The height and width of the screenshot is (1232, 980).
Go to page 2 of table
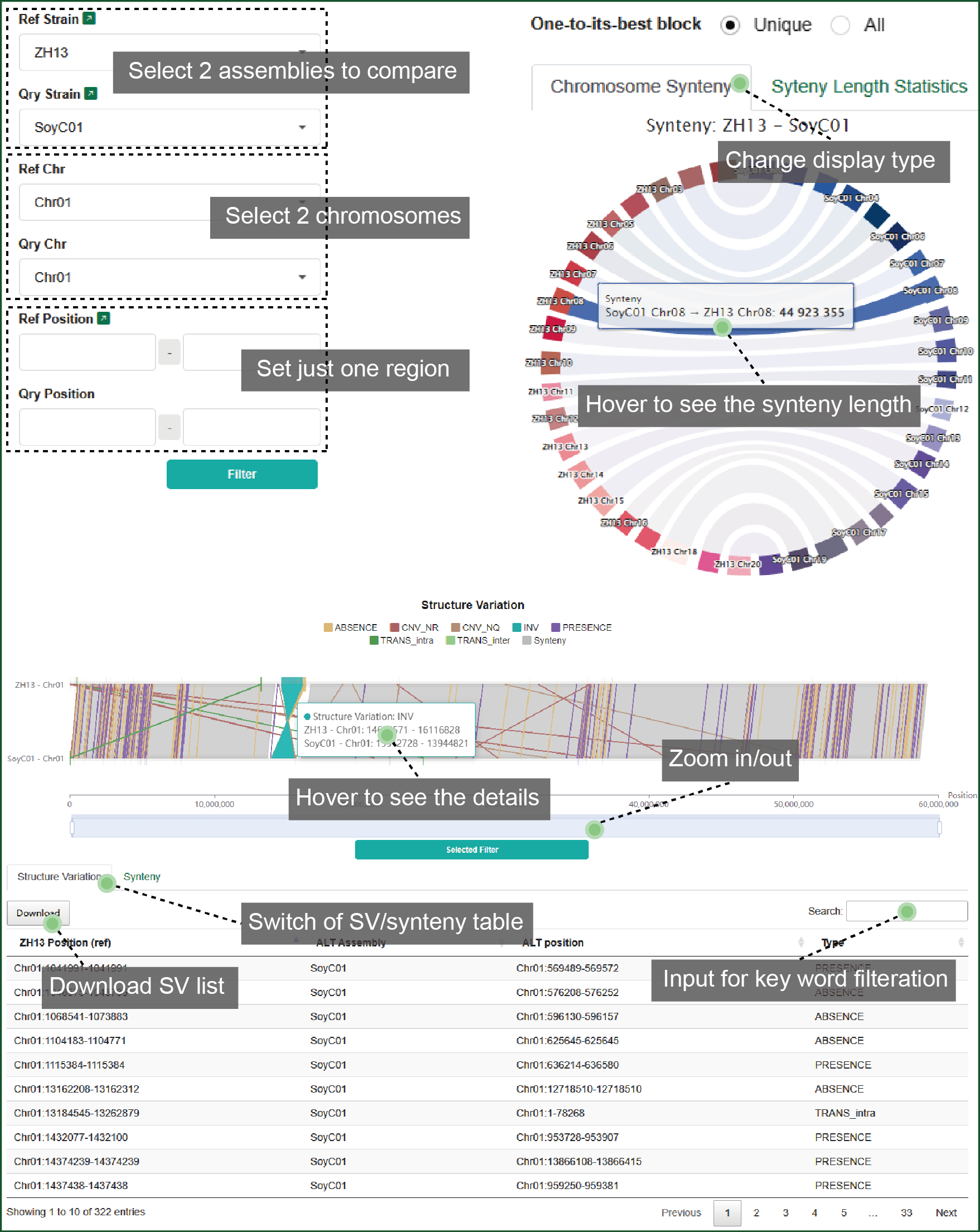(756, 1212)
